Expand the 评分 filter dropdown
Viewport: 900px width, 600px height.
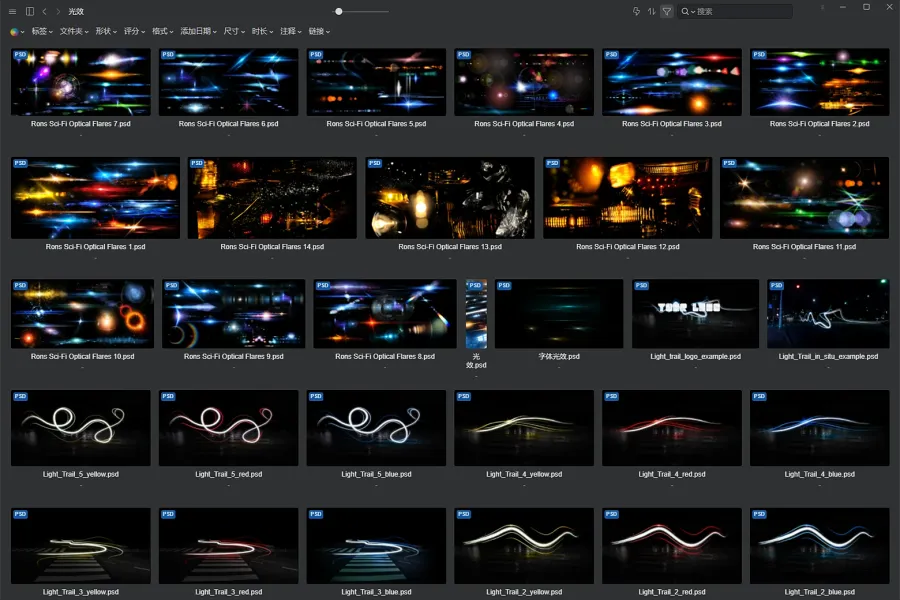pos(134,32)
